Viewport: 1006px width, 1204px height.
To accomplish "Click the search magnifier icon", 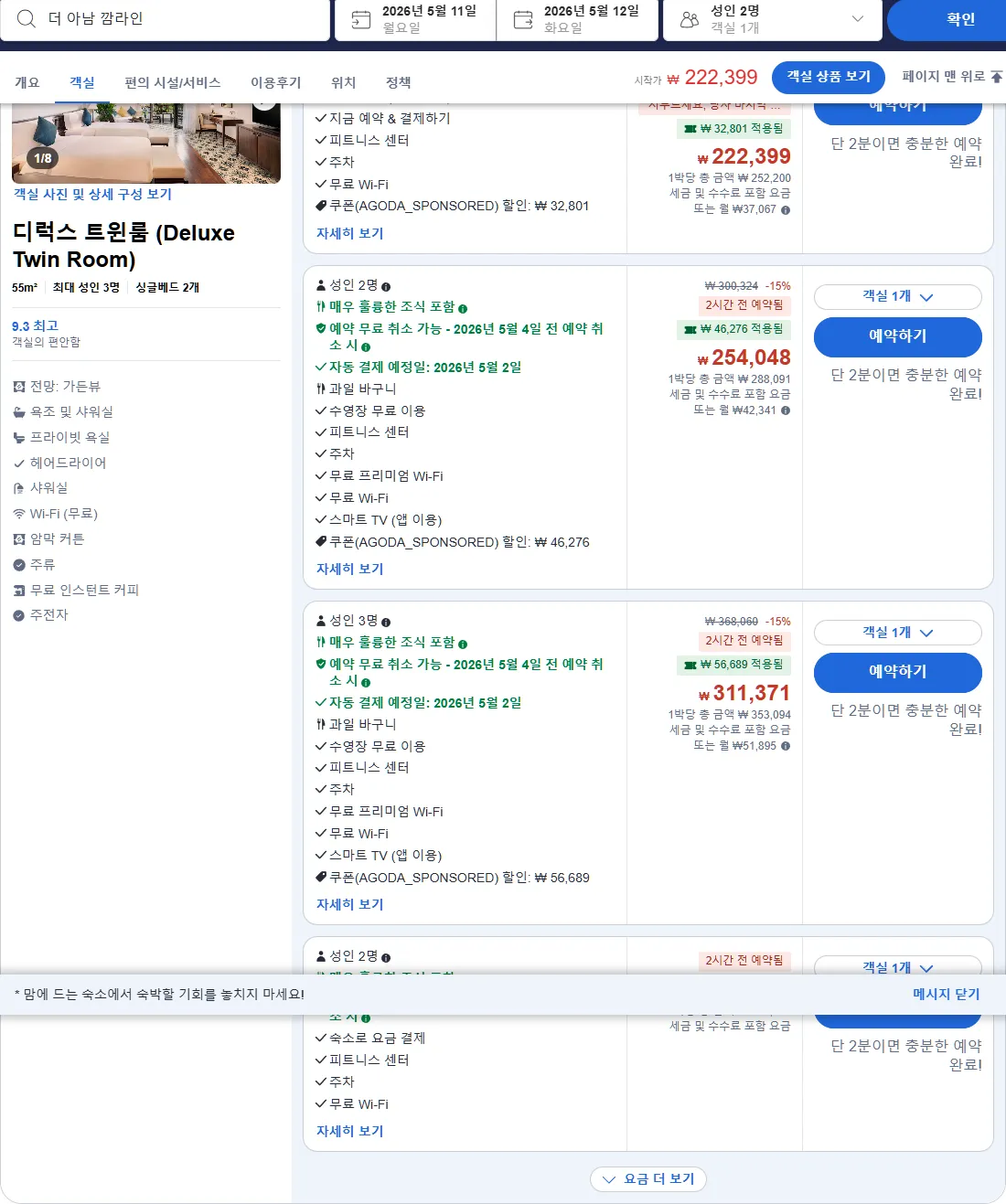I will [x=27, y=18].
